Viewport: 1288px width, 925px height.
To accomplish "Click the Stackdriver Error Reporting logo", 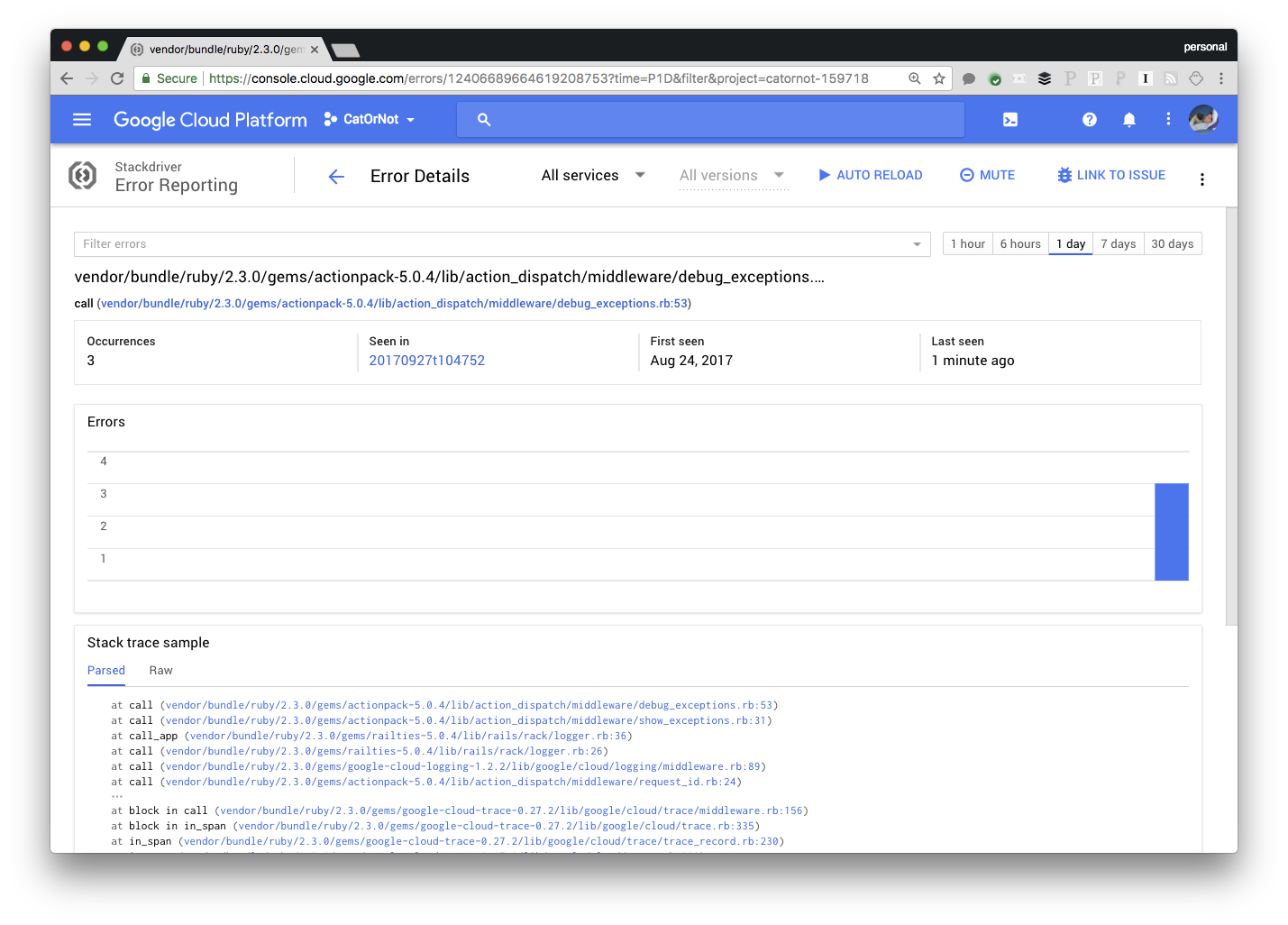I will click(83, 175).
